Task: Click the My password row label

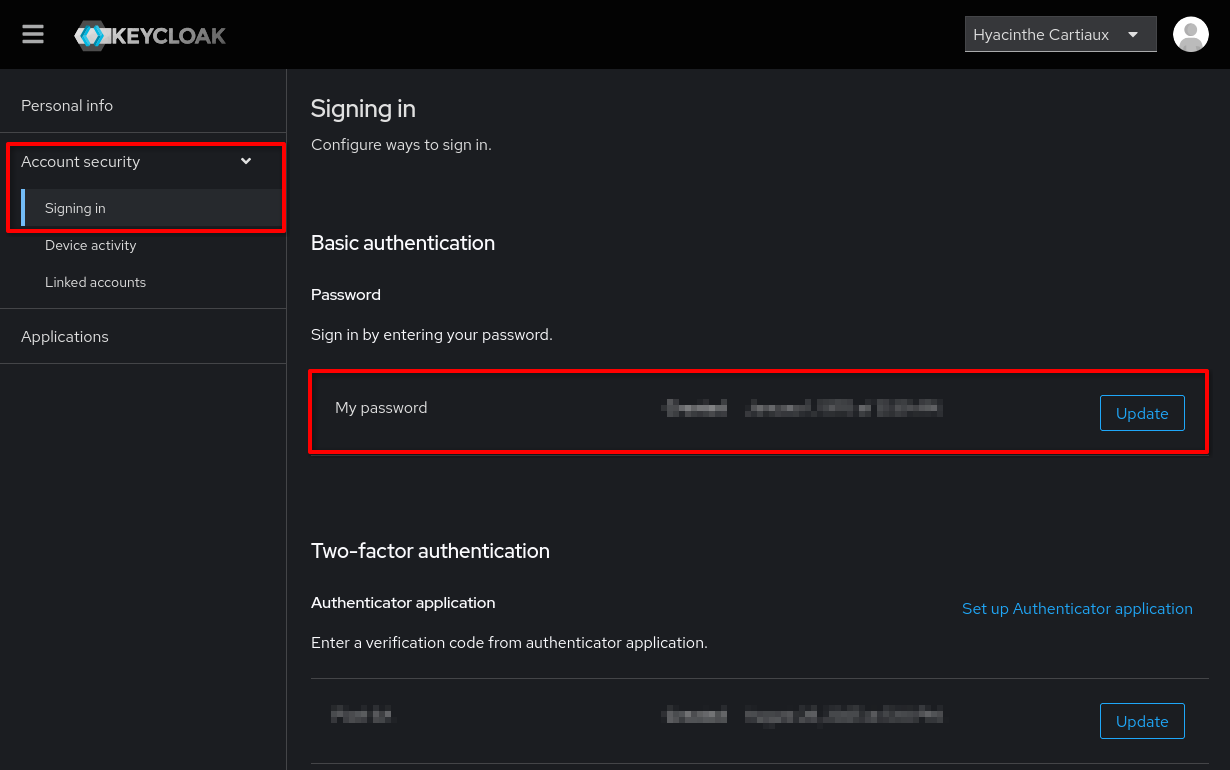Action: [x=381, y=407]
